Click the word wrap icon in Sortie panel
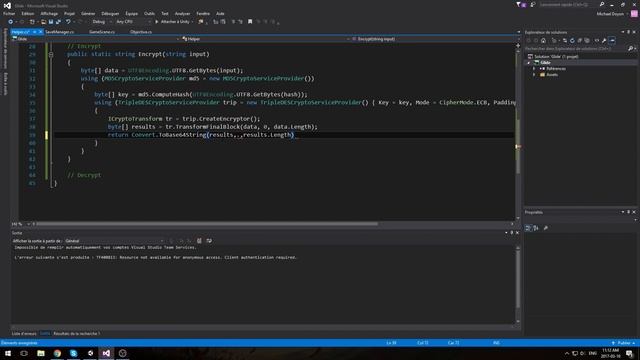The image size is (640, 360). [x=209, y=241]
